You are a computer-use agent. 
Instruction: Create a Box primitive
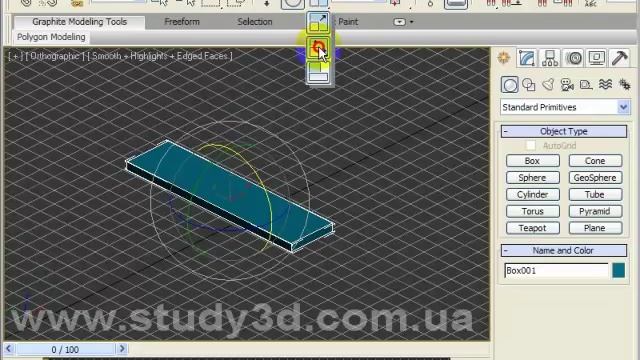532,161
